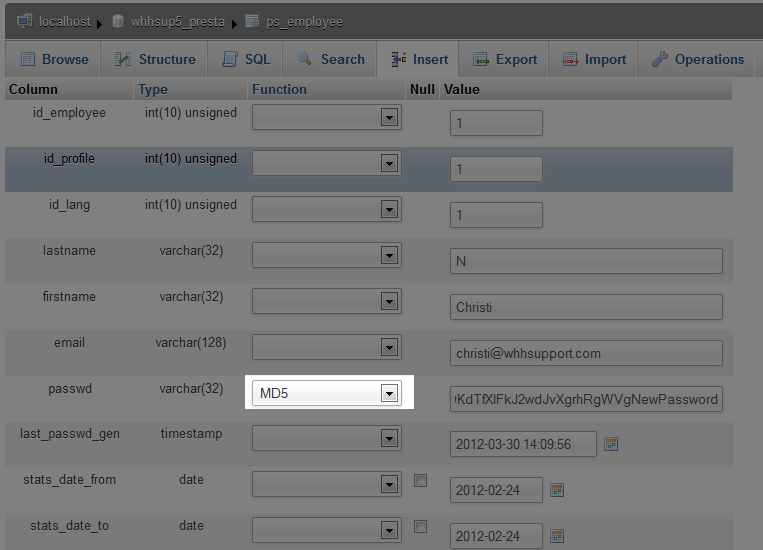
Task: Open the Search tab
Action: point(331,60)
